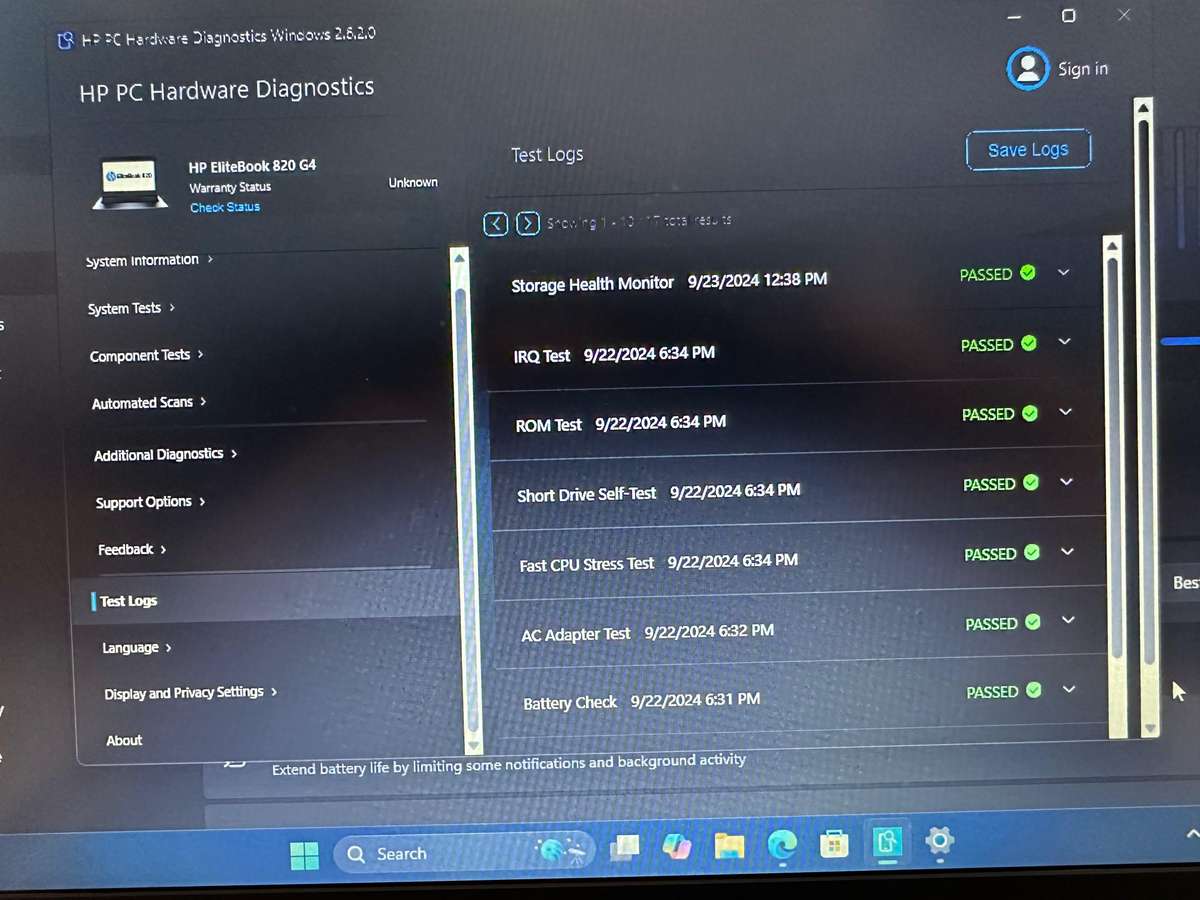Open File Explorer from the taskbar
The height and width of the screenshot is (900, 1200).
click(x=729, y=847)
